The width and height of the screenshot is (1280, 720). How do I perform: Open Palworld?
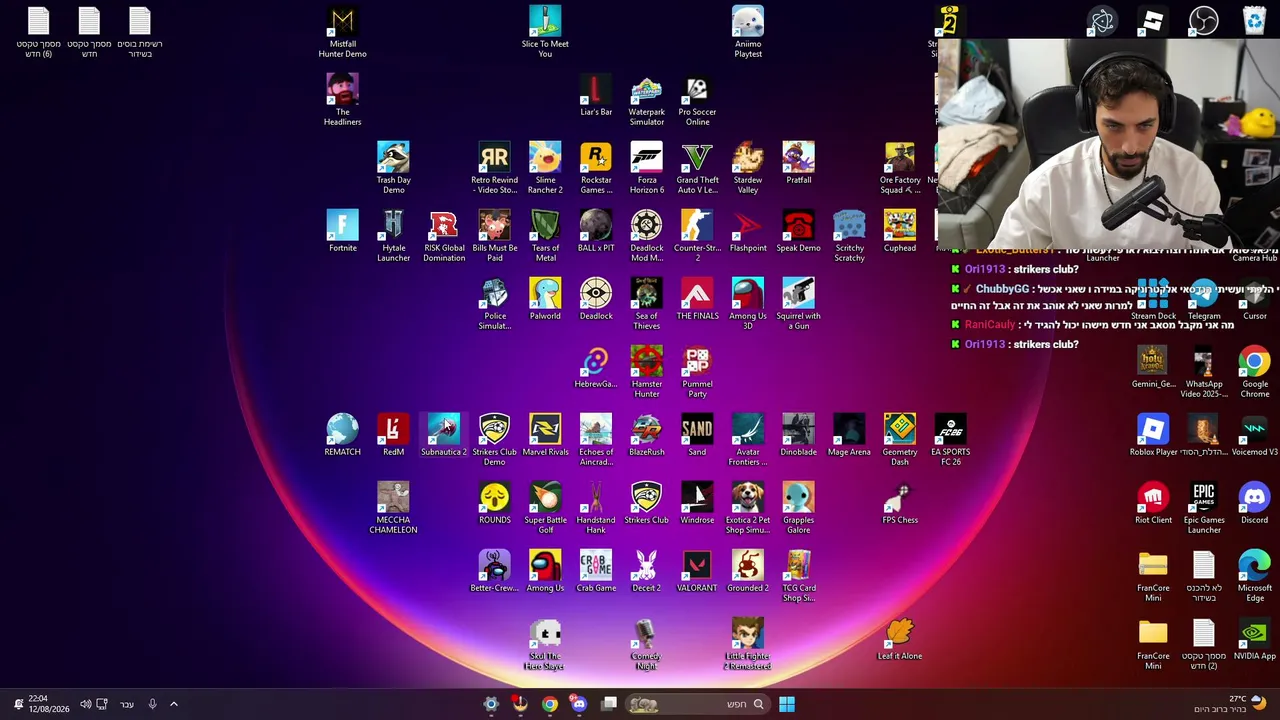[x=545, y=293]
